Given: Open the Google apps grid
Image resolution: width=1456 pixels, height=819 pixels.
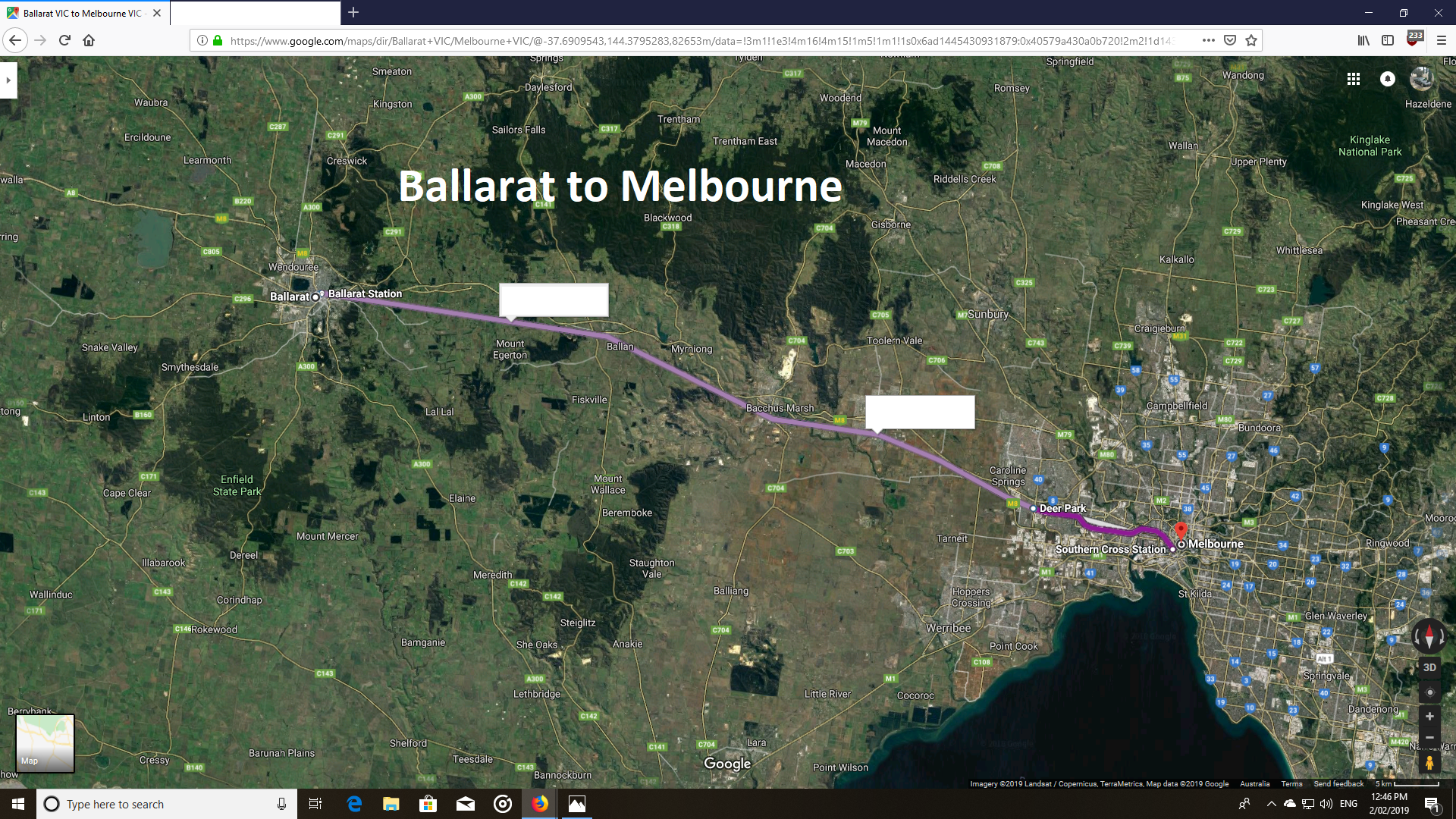Looking at the screenshot, I should (1353, 79).
